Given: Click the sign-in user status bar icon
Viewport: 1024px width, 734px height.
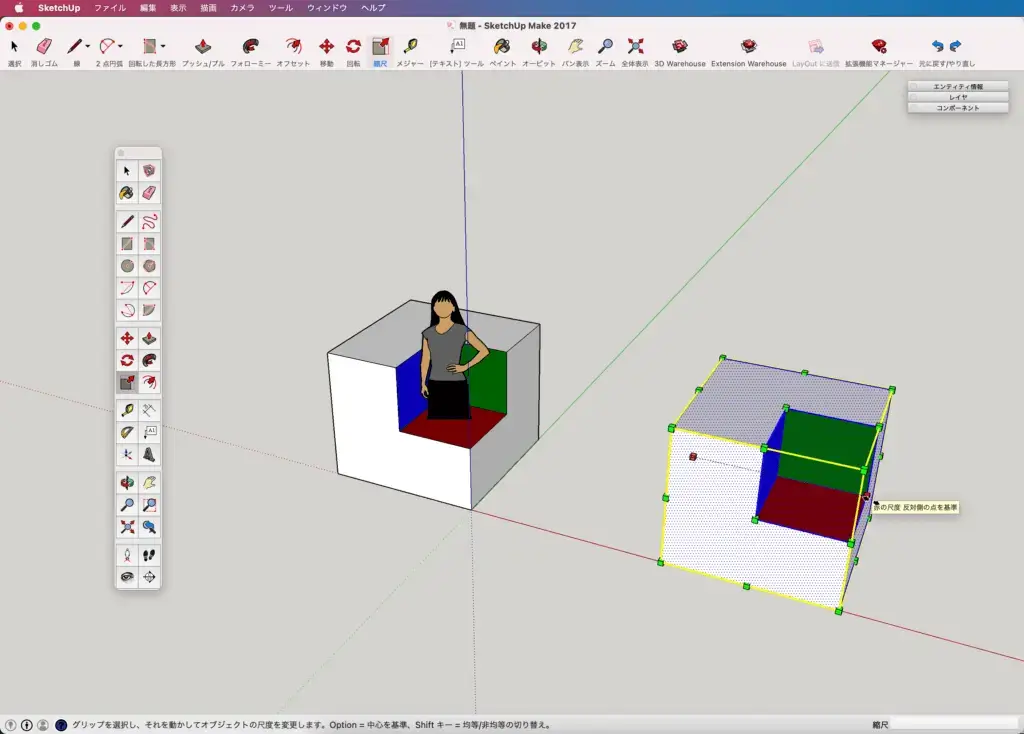Looking at the screenshot, I should pyautogui.click(x=43, y=725).
